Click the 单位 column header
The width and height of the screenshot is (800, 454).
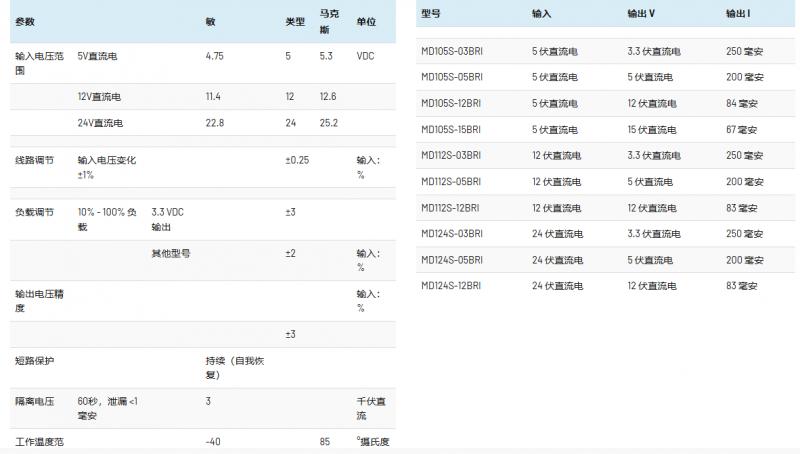click(366, 21)
